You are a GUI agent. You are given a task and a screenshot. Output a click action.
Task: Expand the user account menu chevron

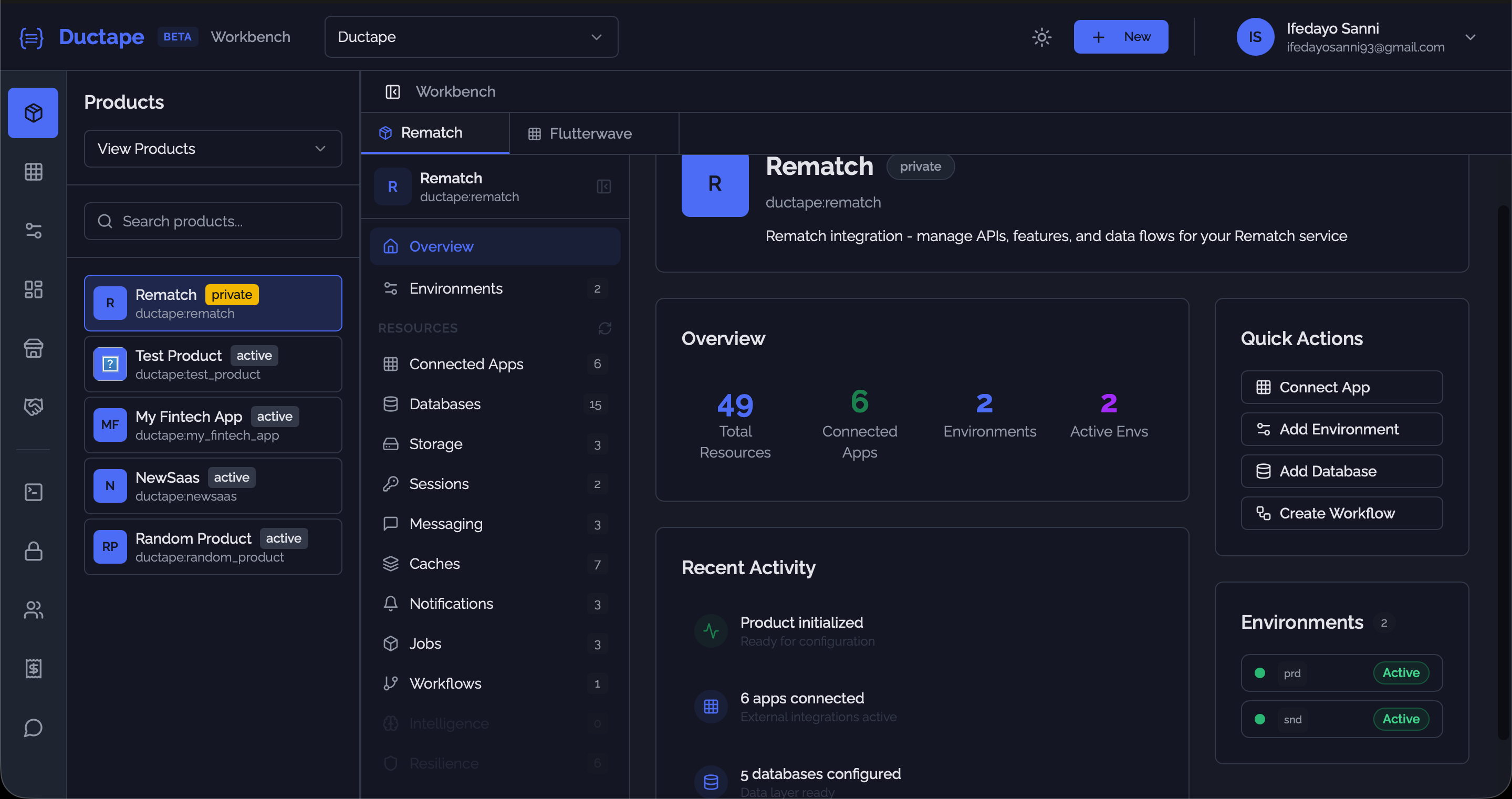coord(1470,37)
